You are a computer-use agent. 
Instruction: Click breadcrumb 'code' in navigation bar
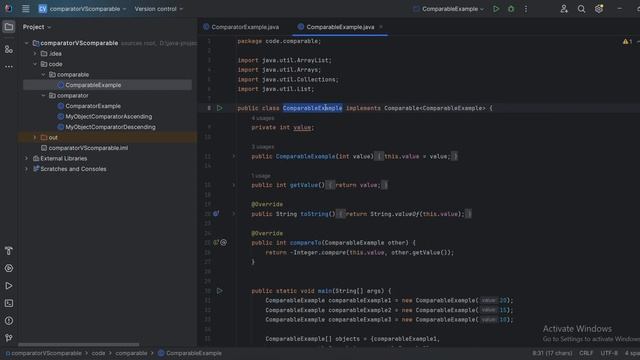point(98,353)
